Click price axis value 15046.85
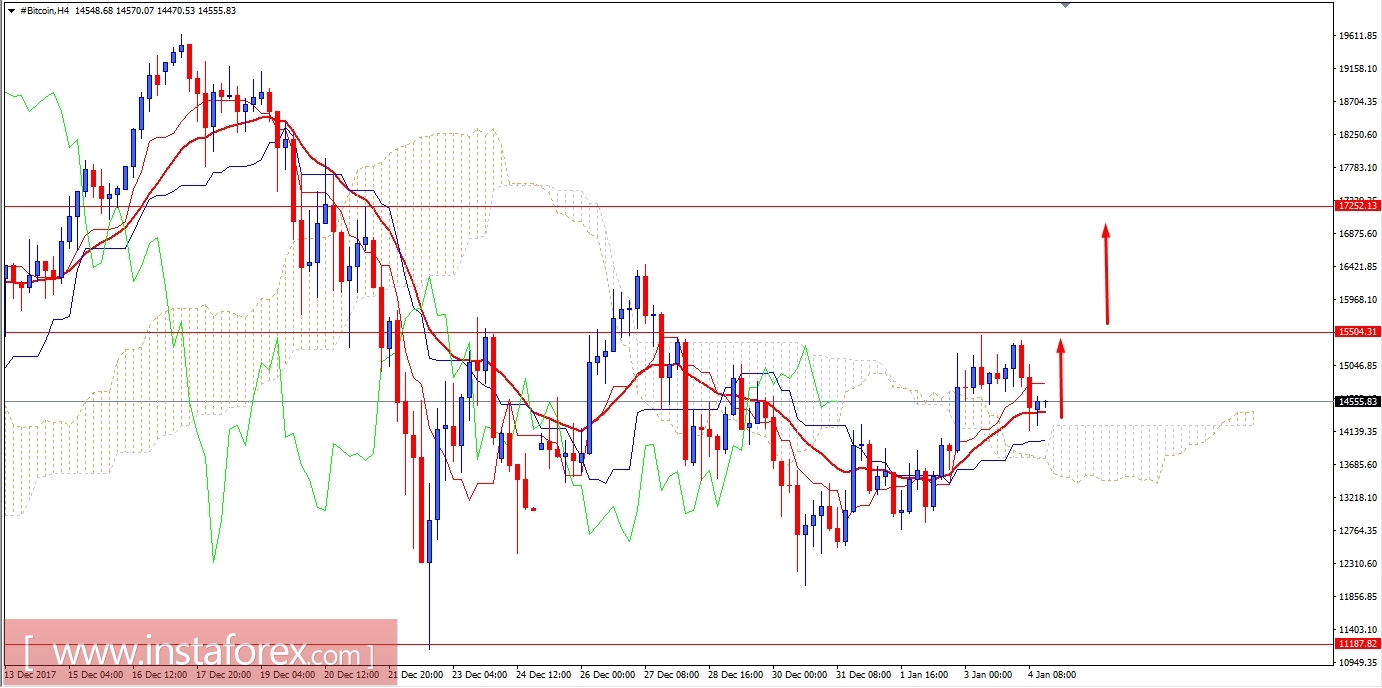 point(1358,366)
